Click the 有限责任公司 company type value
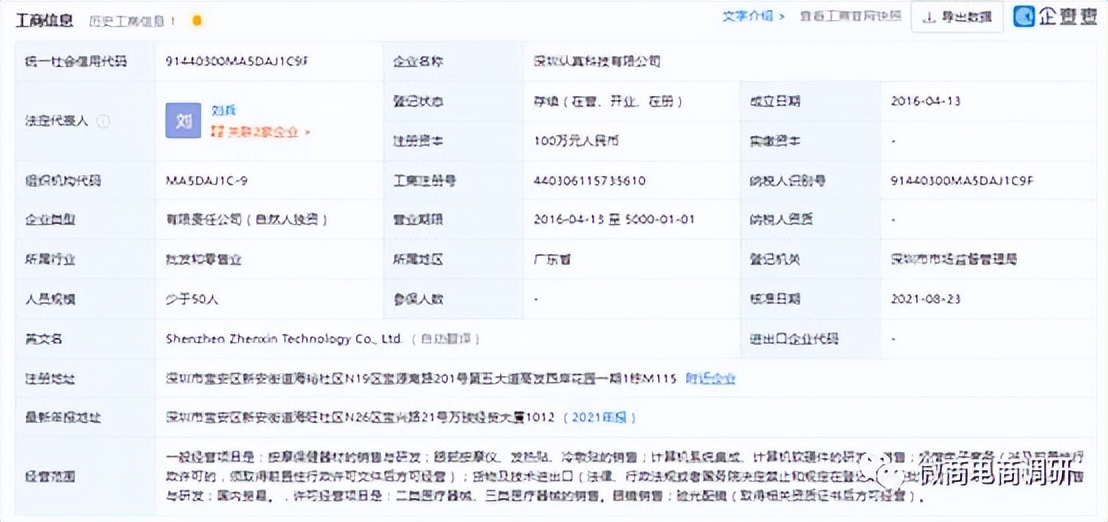 click(x=247, y=220)
